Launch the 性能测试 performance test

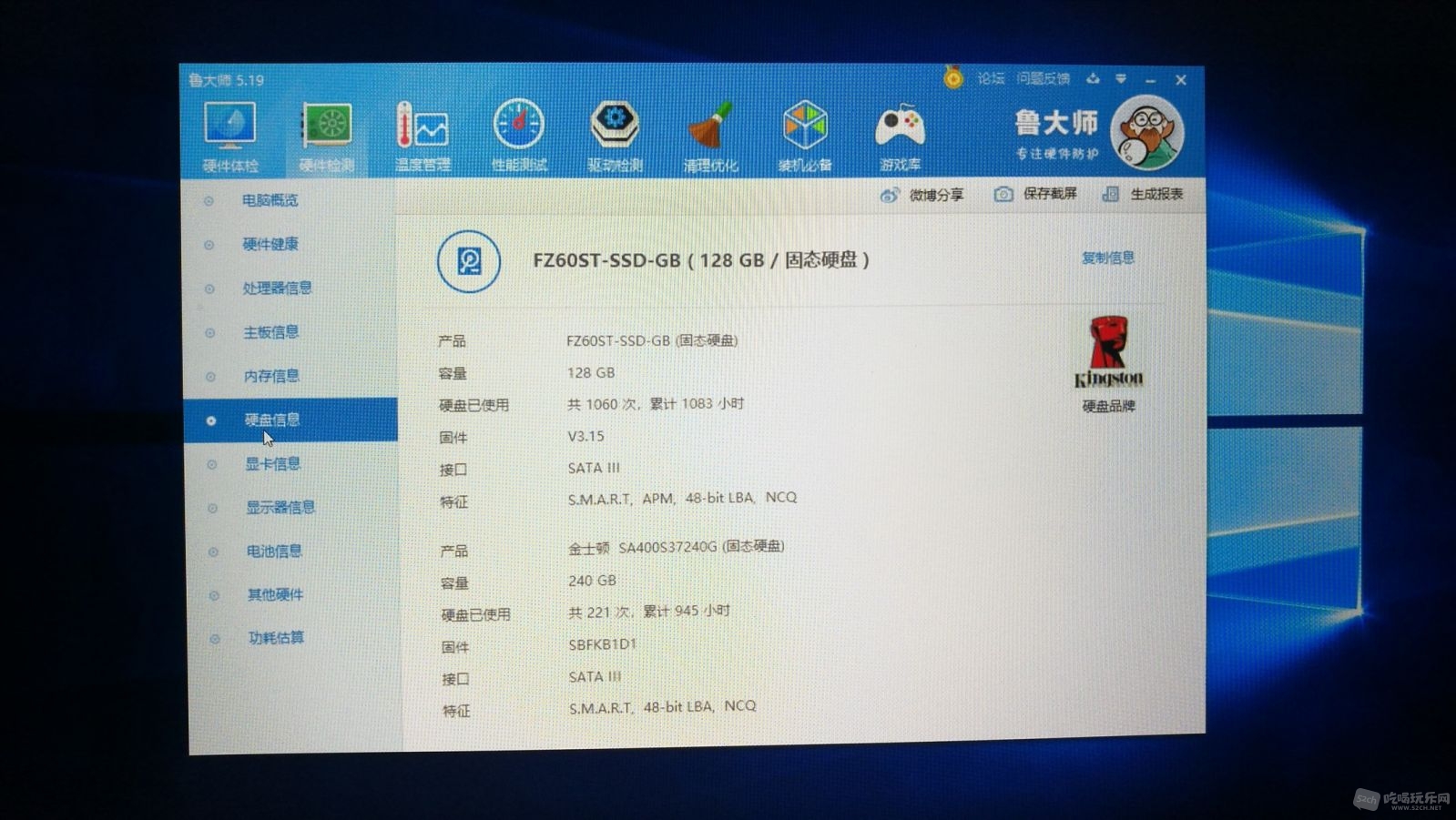tap(519, 137)
